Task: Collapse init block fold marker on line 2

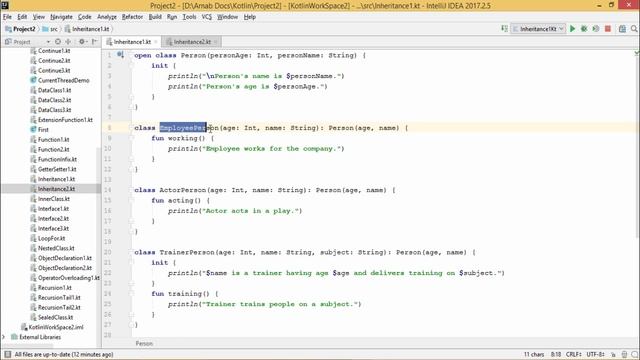Action: tap(131, 66)
